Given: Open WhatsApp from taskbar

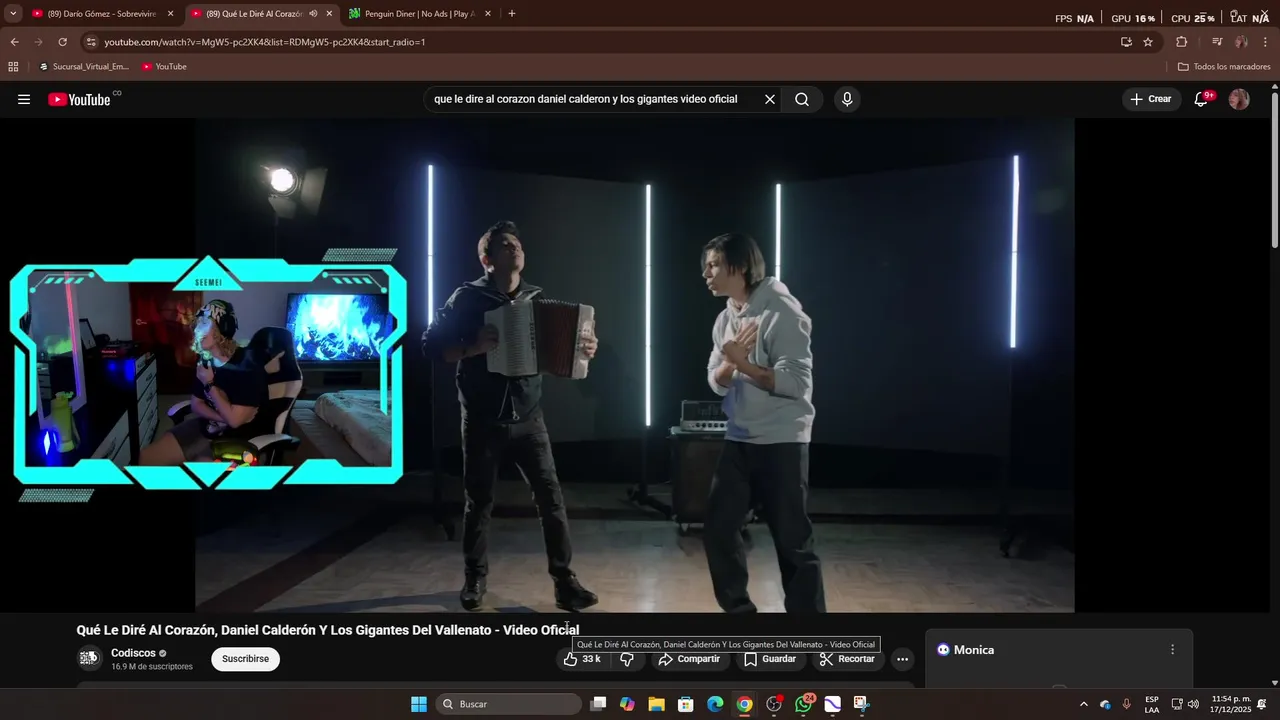Looking at the screenshot, I should pos(804,704).
